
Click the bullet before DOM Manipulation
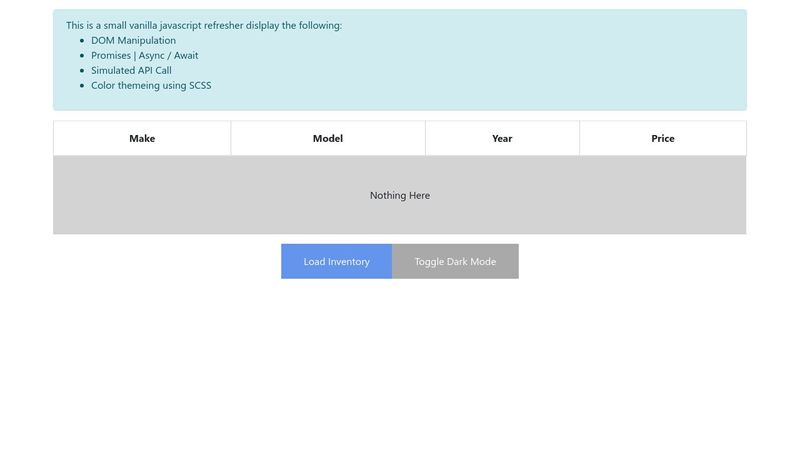[81, 41]
